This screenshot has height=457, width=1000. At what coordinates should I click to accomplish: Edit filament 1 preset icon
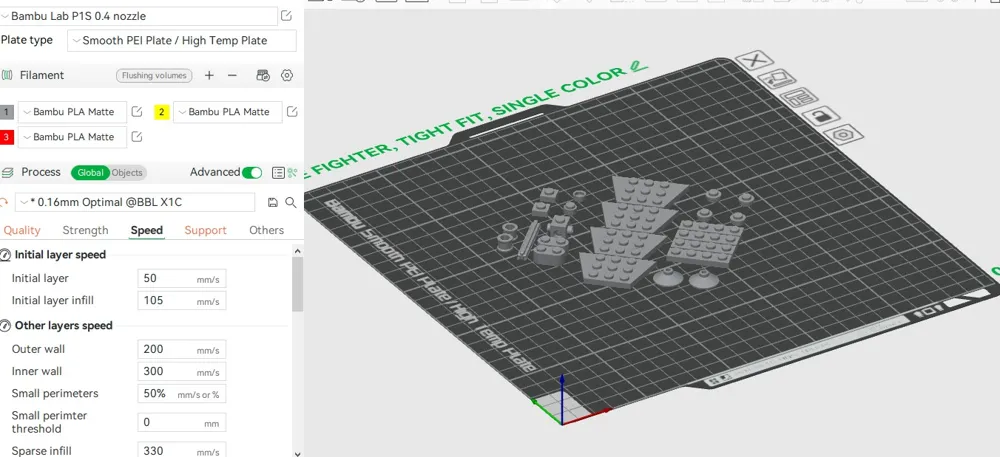(x=136, y=112)
